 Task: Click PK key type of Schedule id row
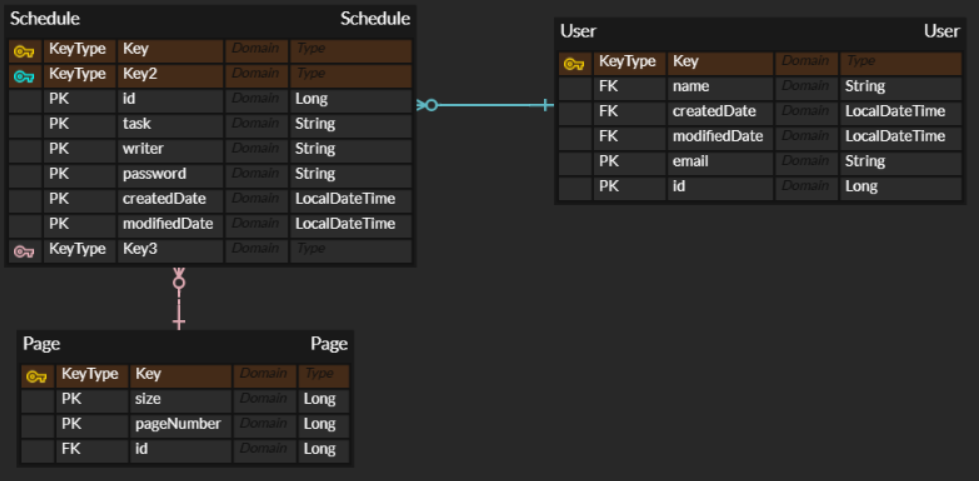pos(80,101)
